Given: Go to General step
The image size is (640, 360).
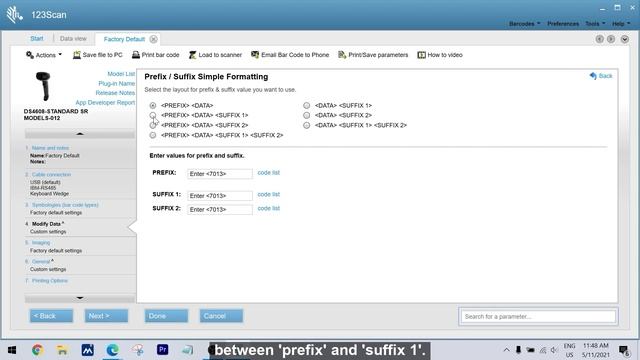Looking at the screenshot, I should [41, 261].
